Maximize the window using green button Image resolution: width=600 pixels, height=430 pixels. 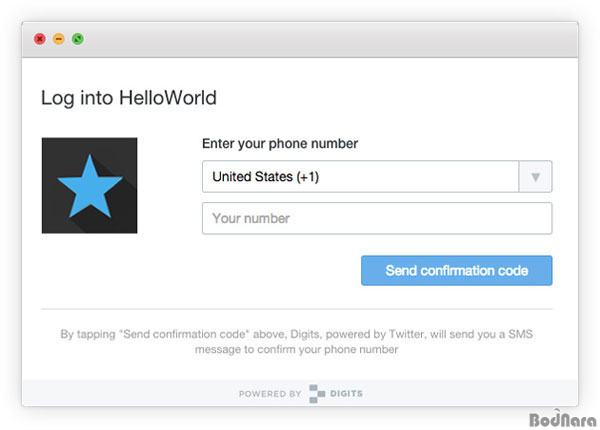(78, 39)
